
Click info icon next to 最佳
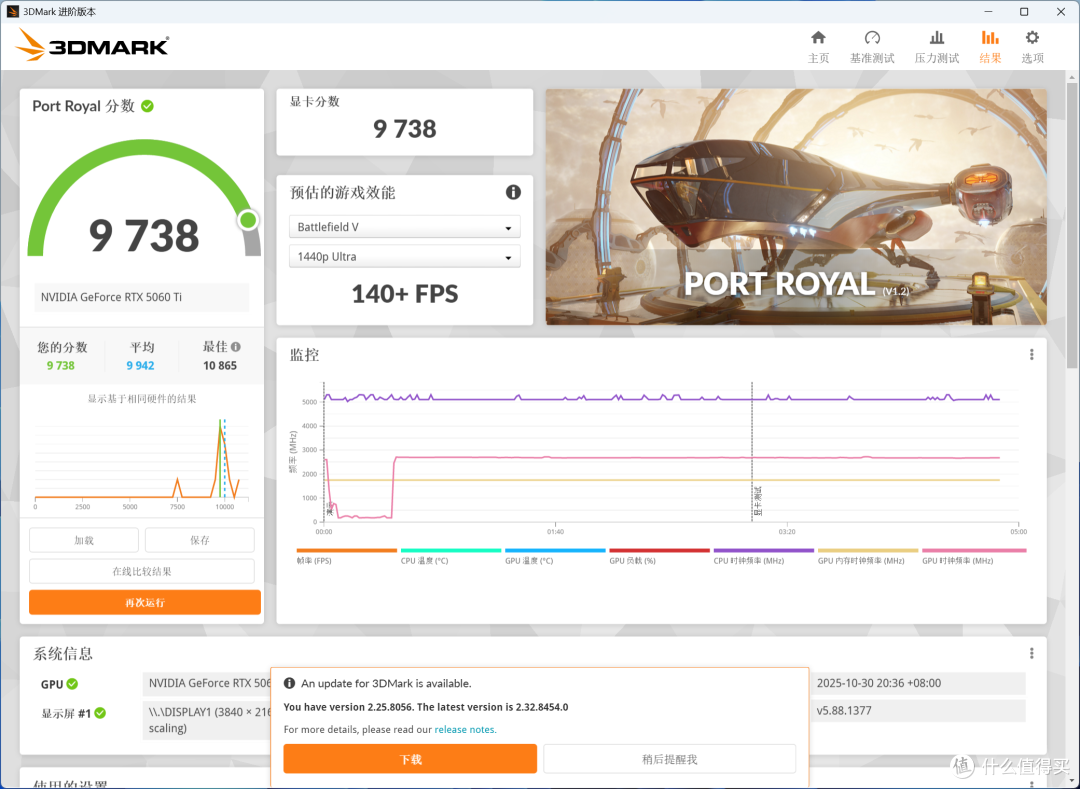point(236,347)
